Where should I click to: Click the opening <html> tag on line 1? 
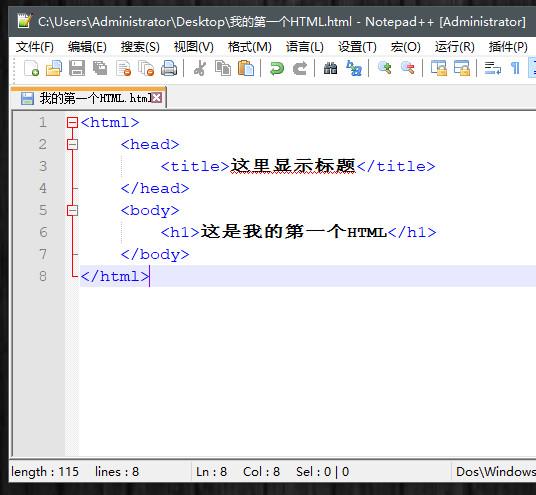coord(110,122)
